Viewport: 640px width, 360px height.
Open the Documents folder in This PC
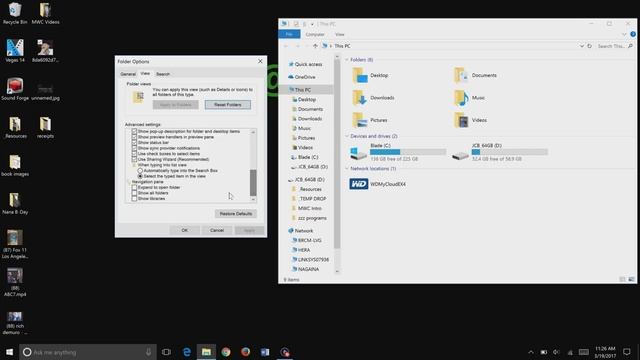[476, 76]
